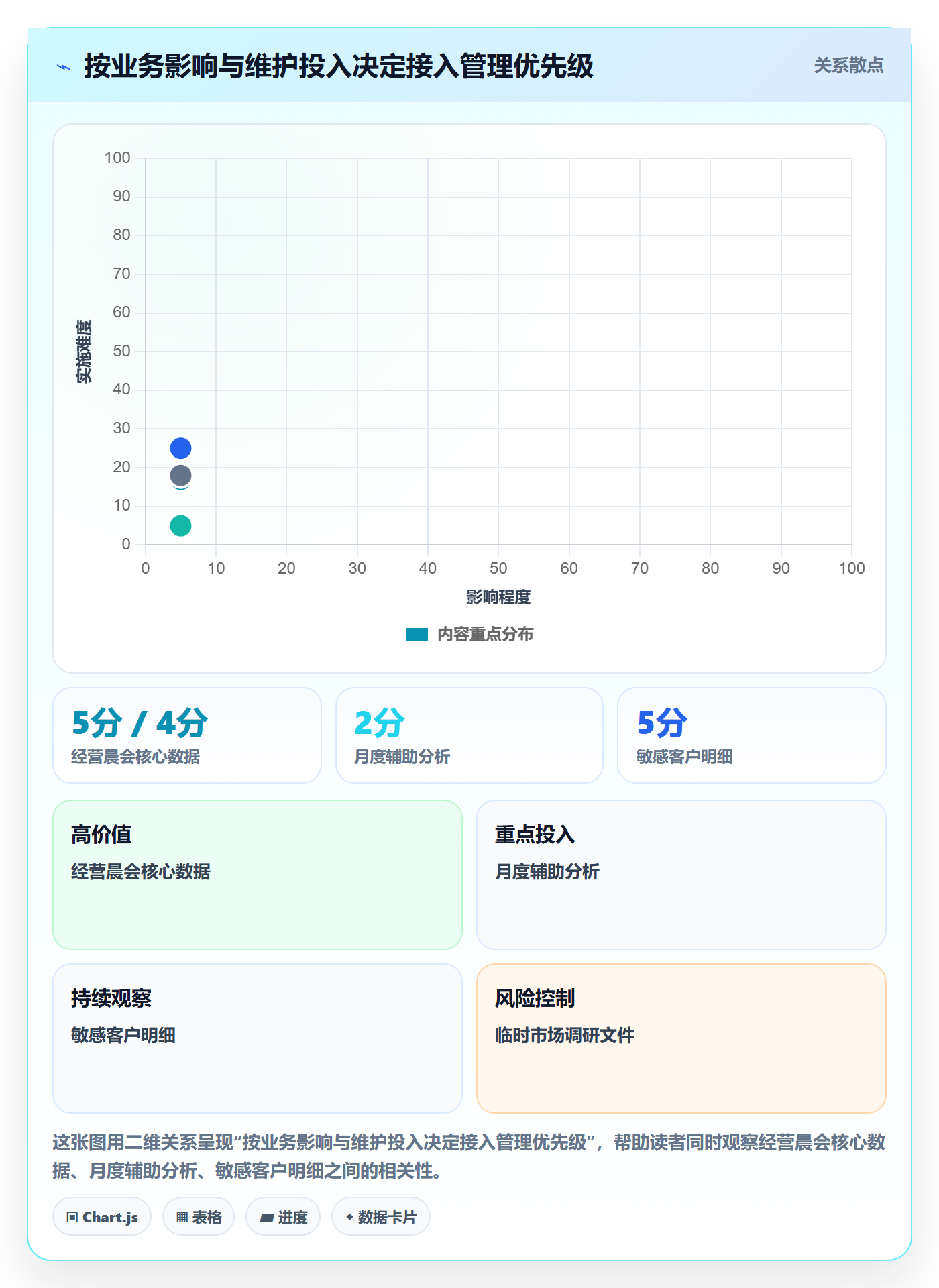Click the 实施难度 y-axis title
Screen dimensions: 939x1288
pyautogui.click(x=84, y=352)
